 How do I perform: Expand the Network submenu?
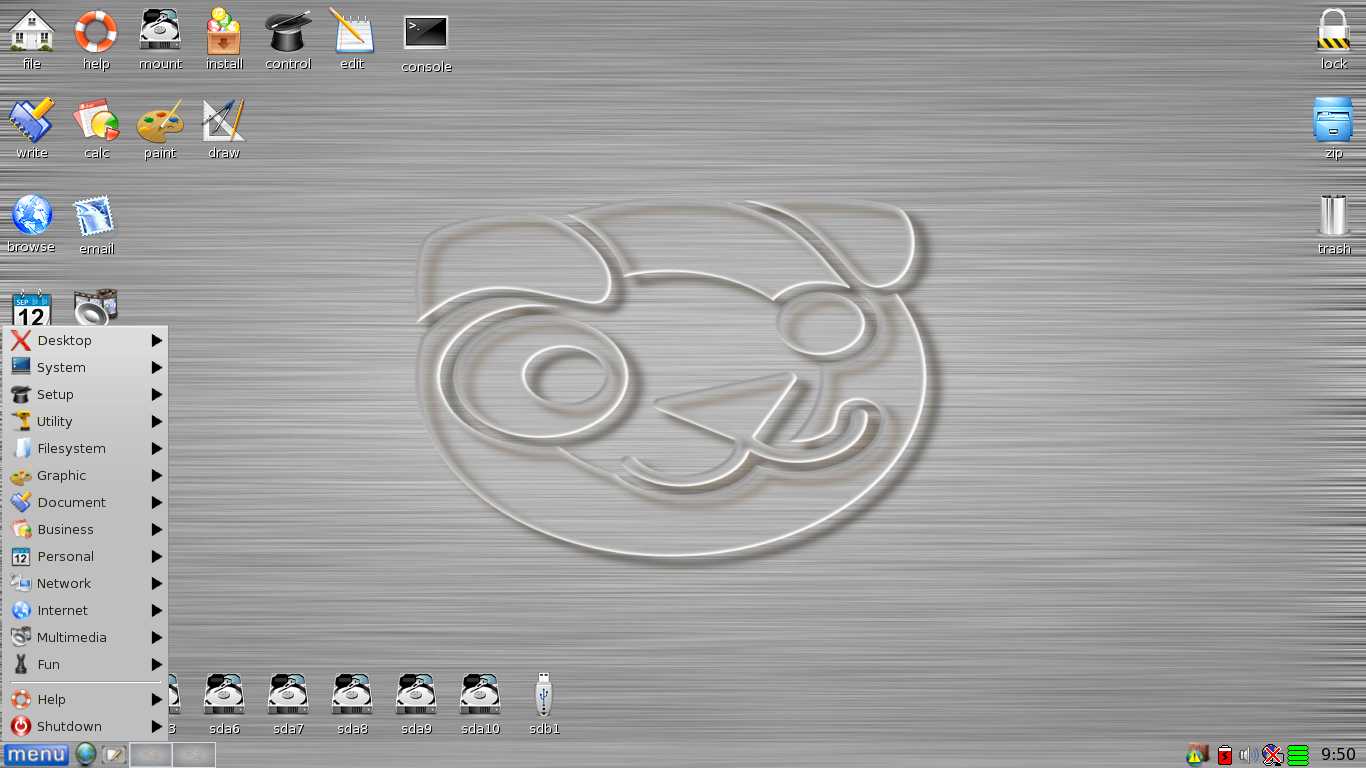pyautogui.click(x=86, y=584)
